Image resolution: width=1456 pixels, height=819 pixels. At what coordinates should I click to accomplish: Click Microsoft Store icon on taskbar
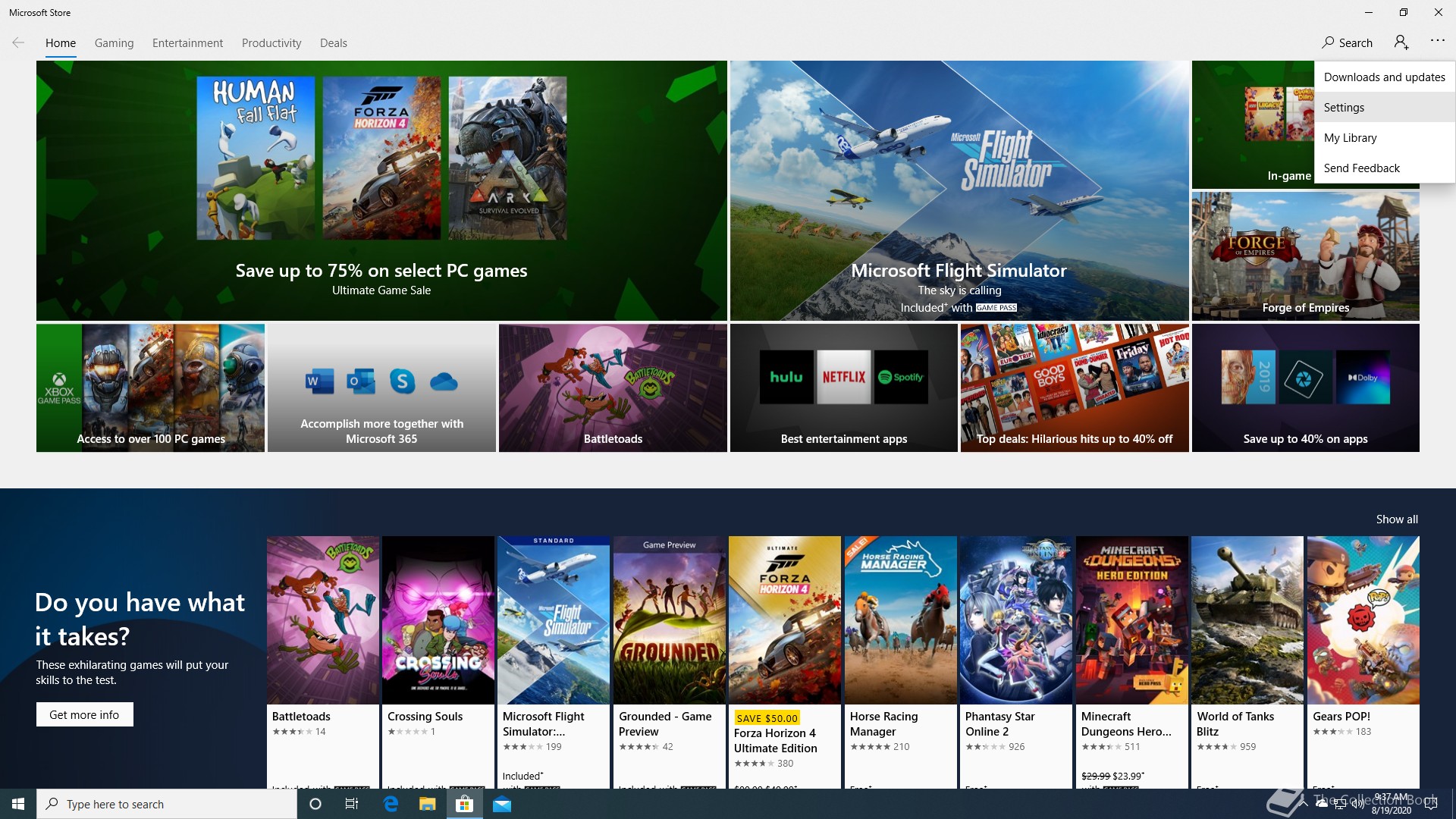pyautogui.click(x=464, y=804)
